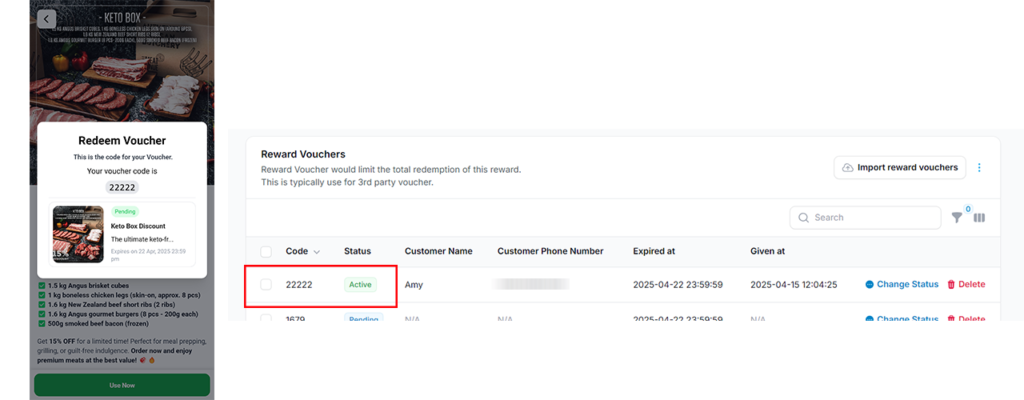The width and height of the screenshot is (1024, 400).
Task: Tap the Keto Box Discount thumbnail image
Action: pyautogui.click(x=77, y=235)
